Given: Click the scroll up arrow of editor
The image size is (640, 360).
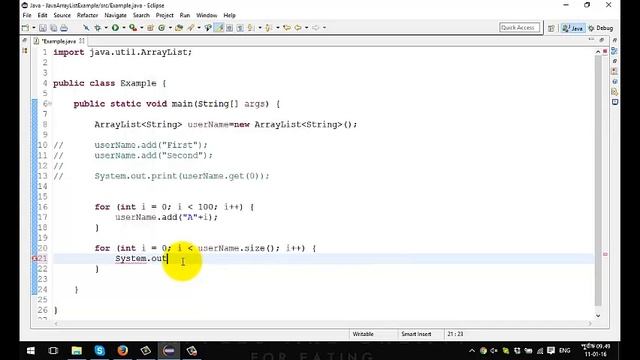Looking at the screenshot, I should (598, 52).
